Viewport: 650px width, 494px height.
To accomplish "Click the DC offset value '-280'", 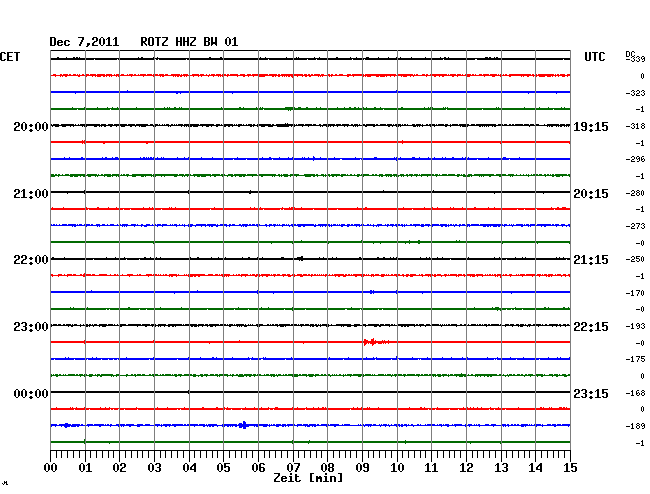I will point(635,193).
